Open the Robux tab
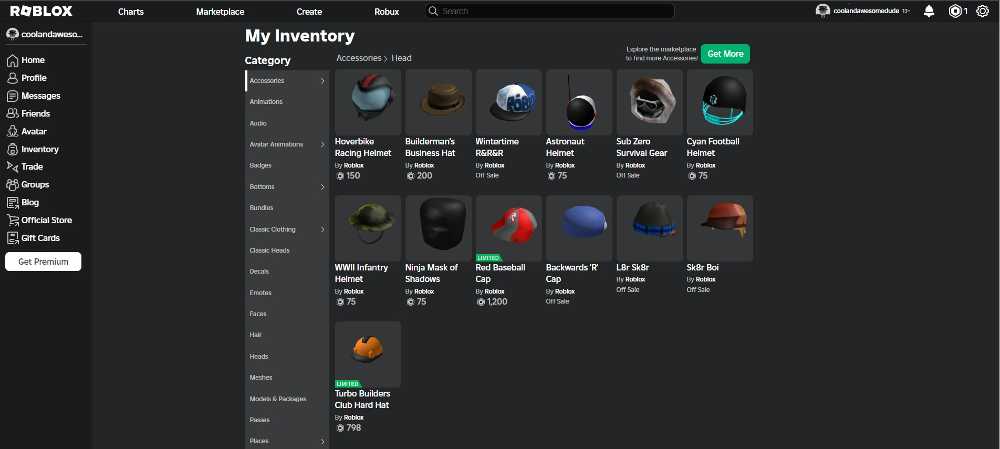This screenshot has width=1000, height=449. click(386, 11)
